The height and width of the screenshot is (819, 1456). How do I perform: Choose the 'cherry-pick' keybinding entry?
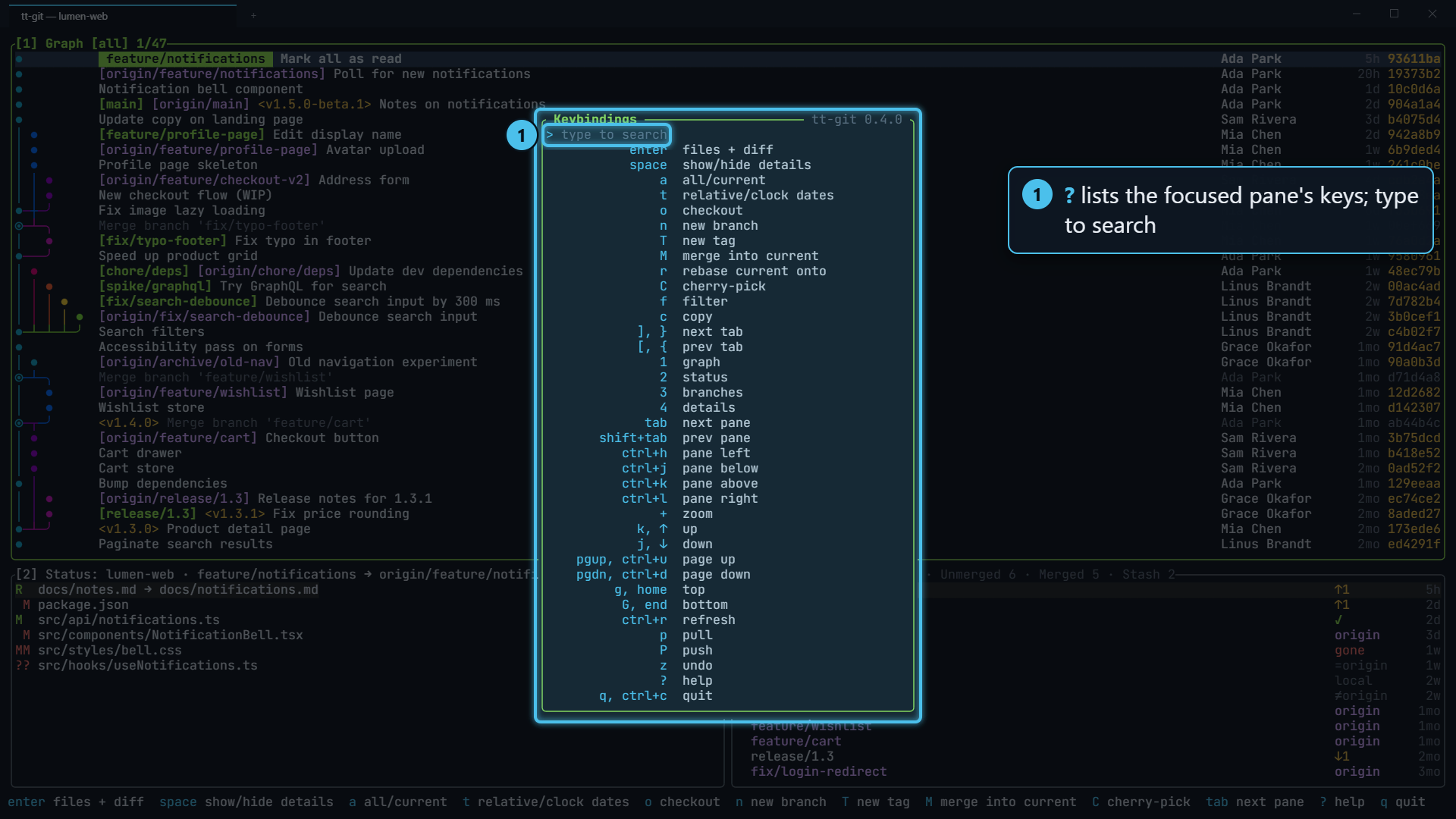pos(728,287)
